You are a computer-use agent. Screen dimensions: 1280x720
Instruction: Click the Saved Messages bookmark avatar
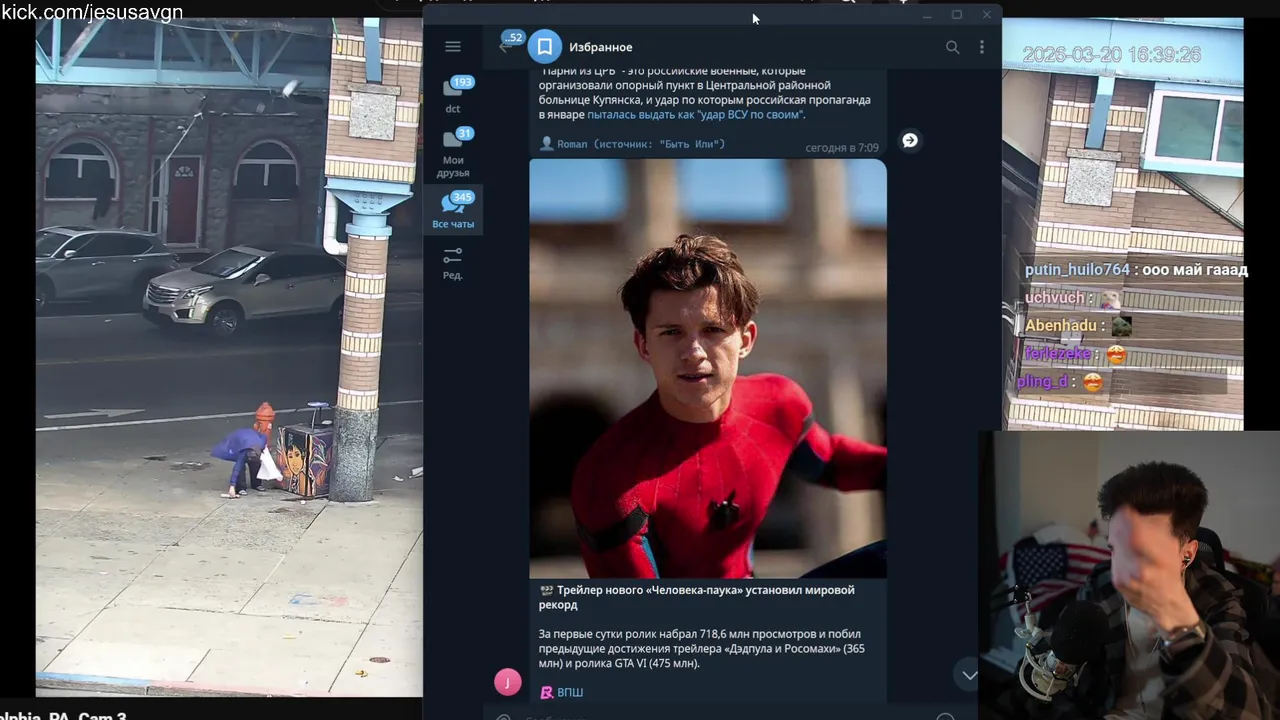545,47
